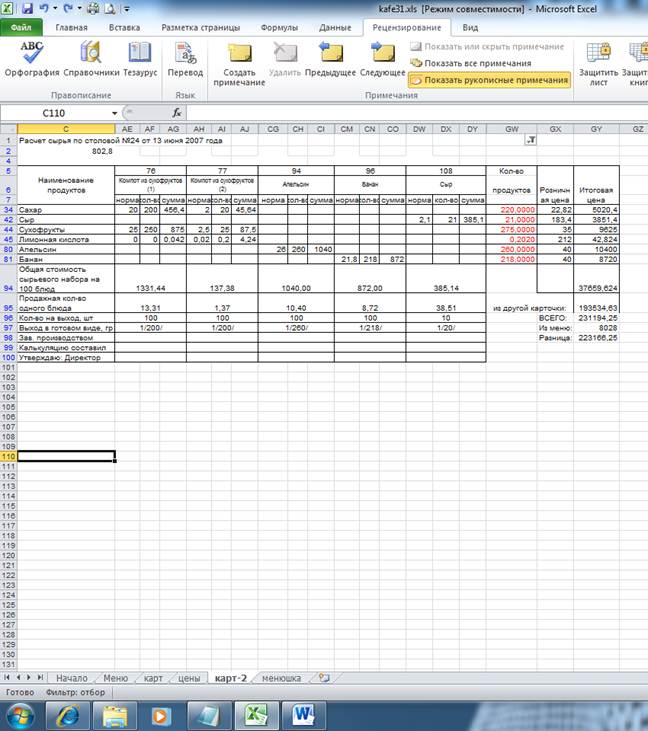The width and height of the screenshot is (648, 731).
Task: Click the Undo arrow icon
Action: [44, 8]
